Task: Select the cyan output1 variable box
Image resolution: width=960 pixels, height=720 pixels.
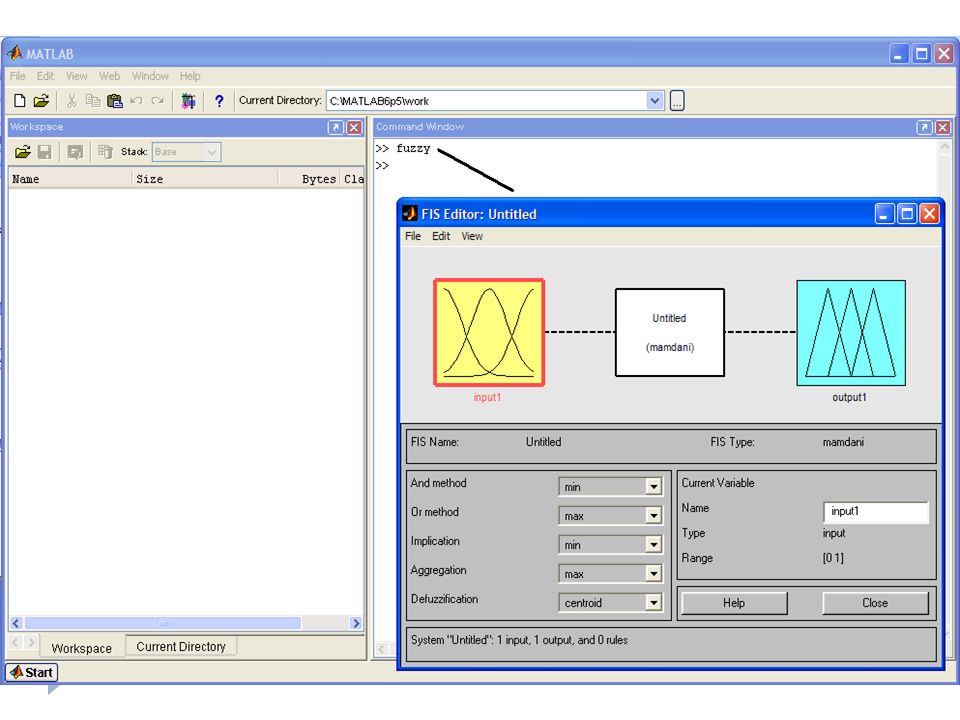Action: (851, 333)
